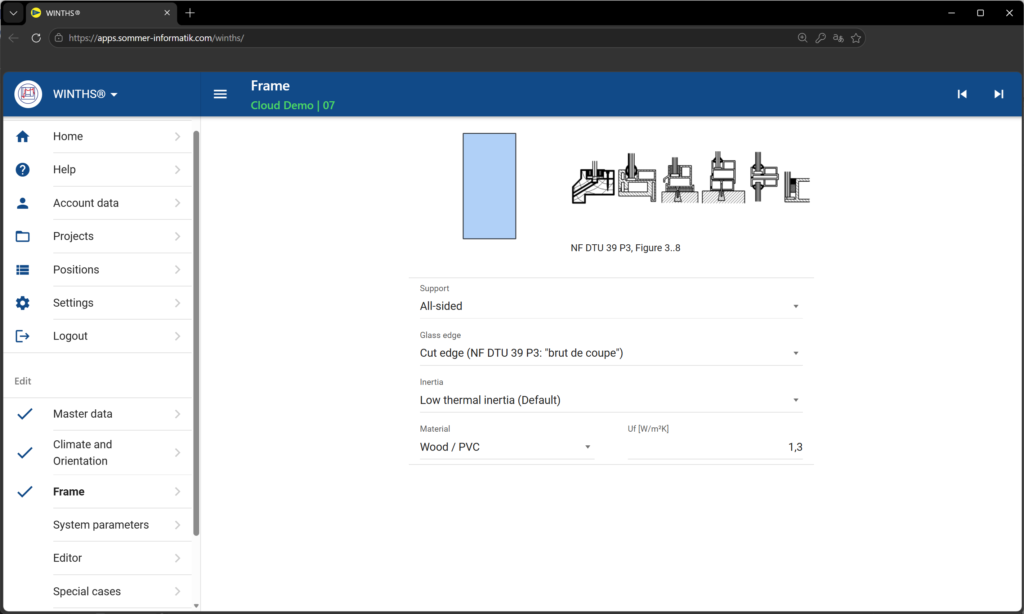This screenshot has width=1024, height=614.
Task: Click the Edit section label
Action: click(23, 381)
